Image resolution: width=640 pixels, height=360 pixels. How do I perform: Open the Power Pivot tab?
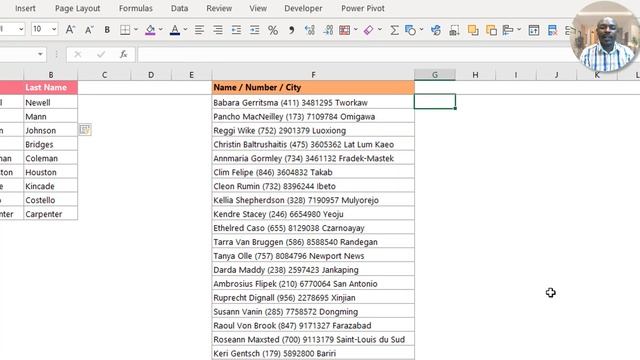click(x=363, y=8)
